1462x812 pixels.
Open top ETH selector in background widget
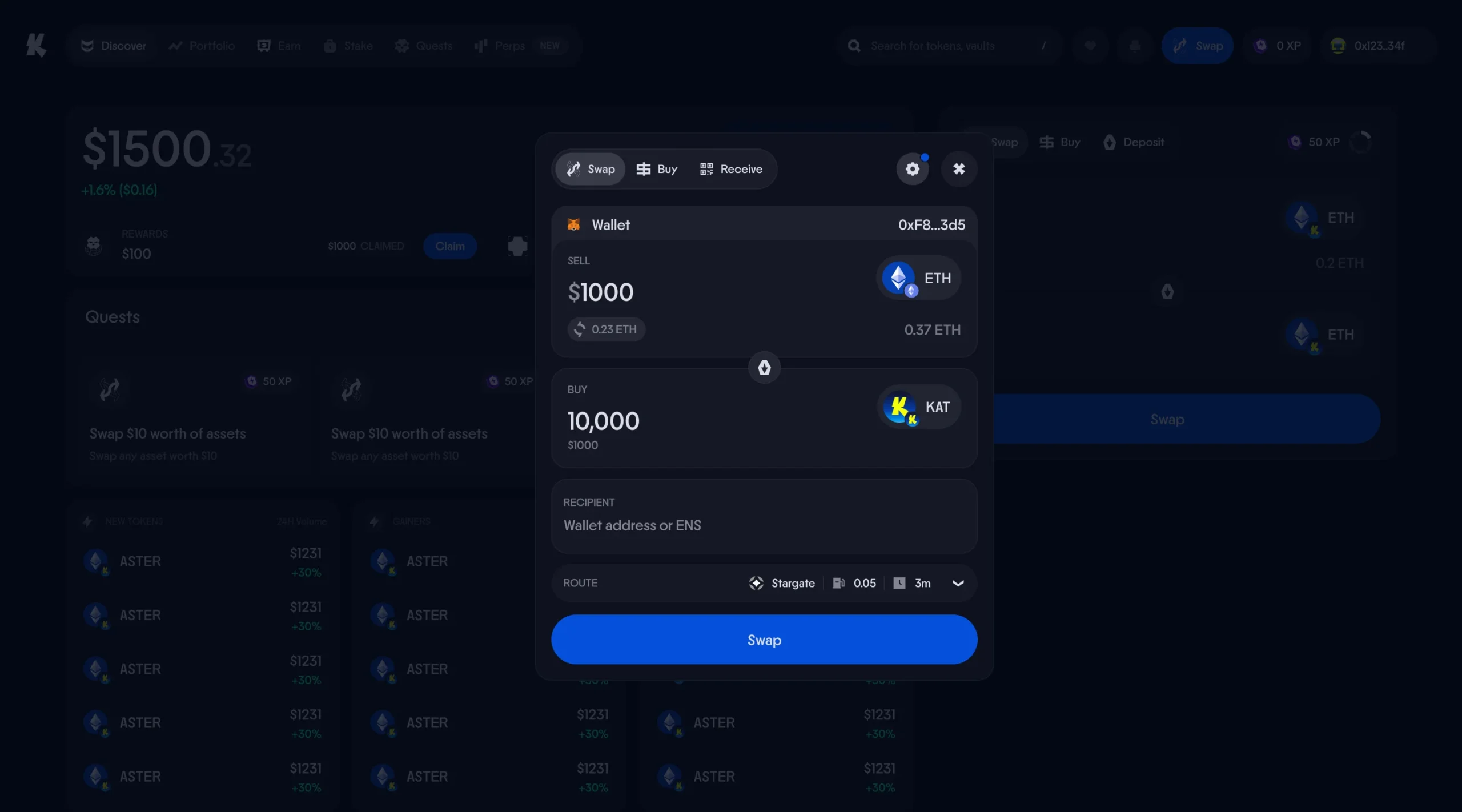pyautogui.click(x=1322, y=218)
